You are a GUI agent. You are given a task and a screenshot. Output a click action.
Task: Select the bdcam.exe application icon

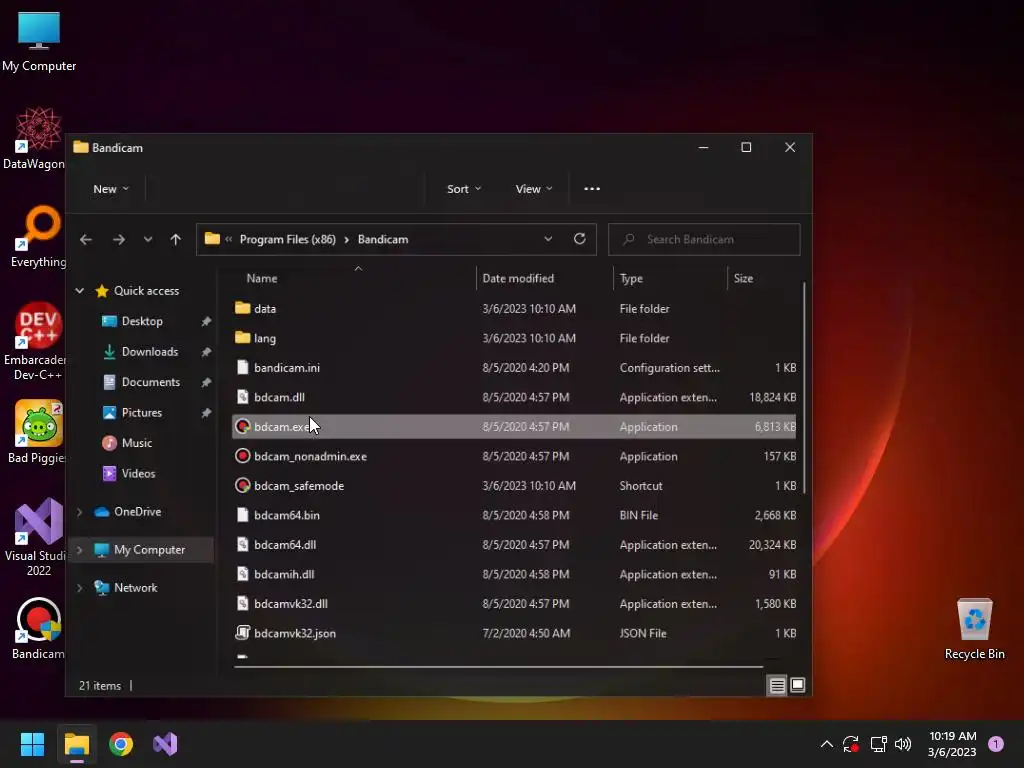point(242,426)
